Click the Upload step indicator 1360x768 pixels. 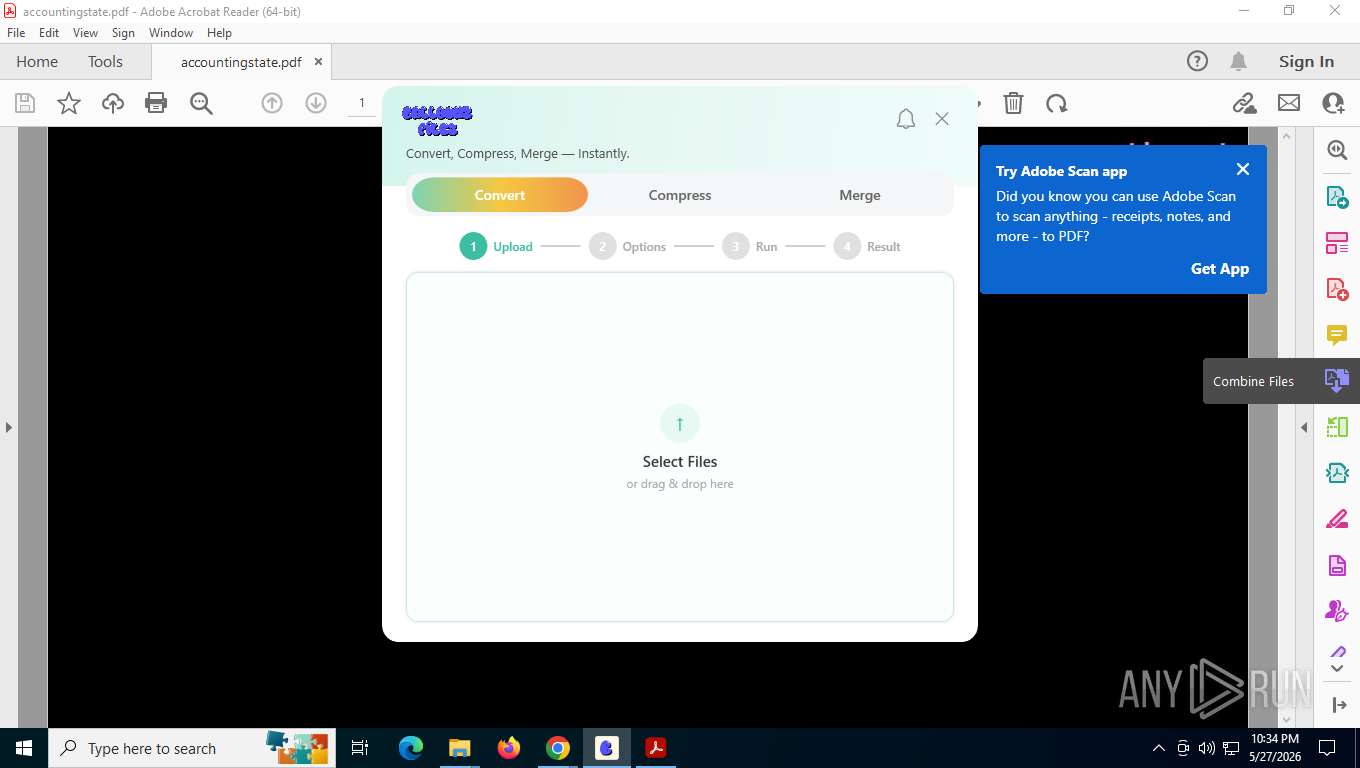(496, 246)
